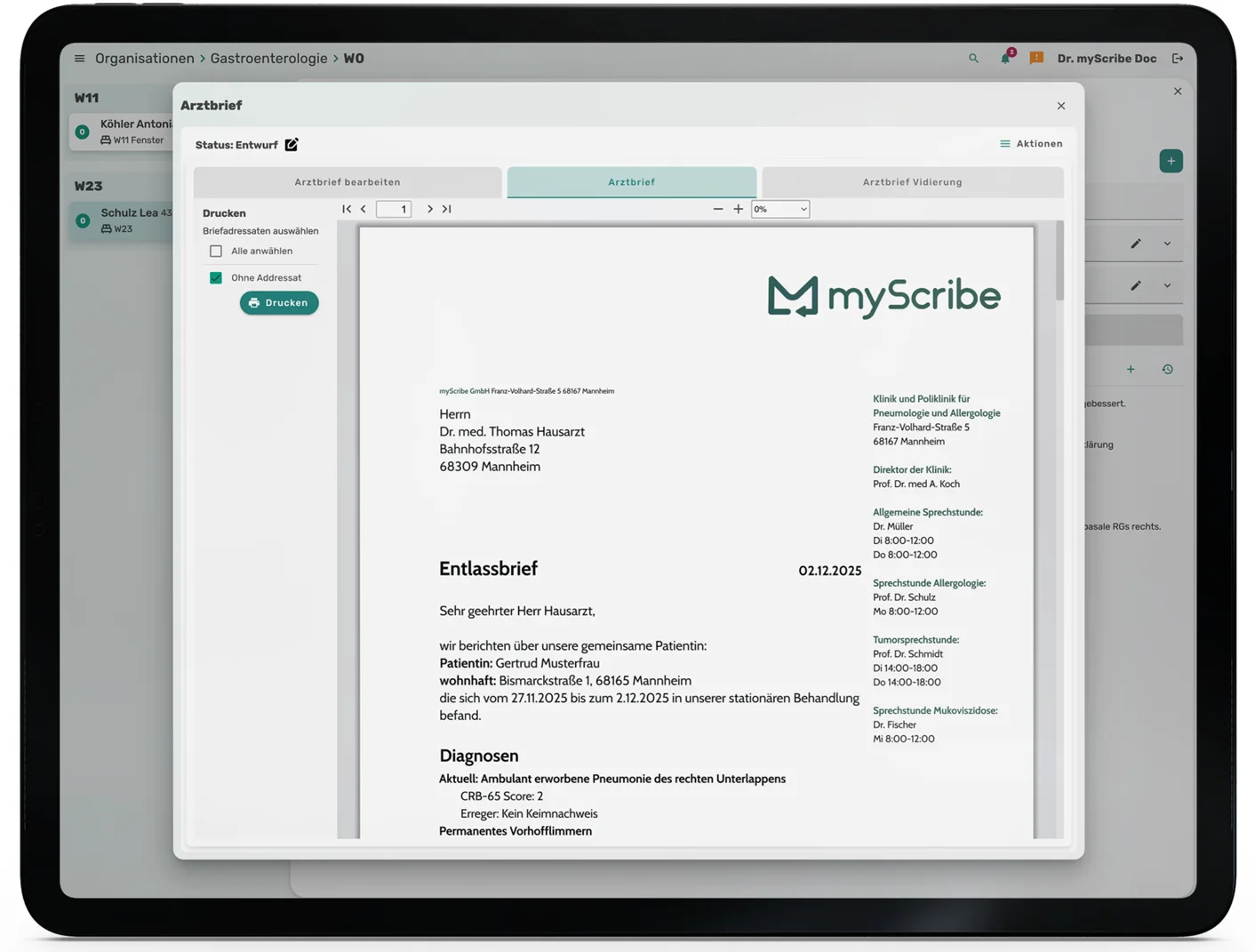Click the 'Tumorsprechstunde:' sidebar heading
The image size is (1255, 952).
pos(915,640)
